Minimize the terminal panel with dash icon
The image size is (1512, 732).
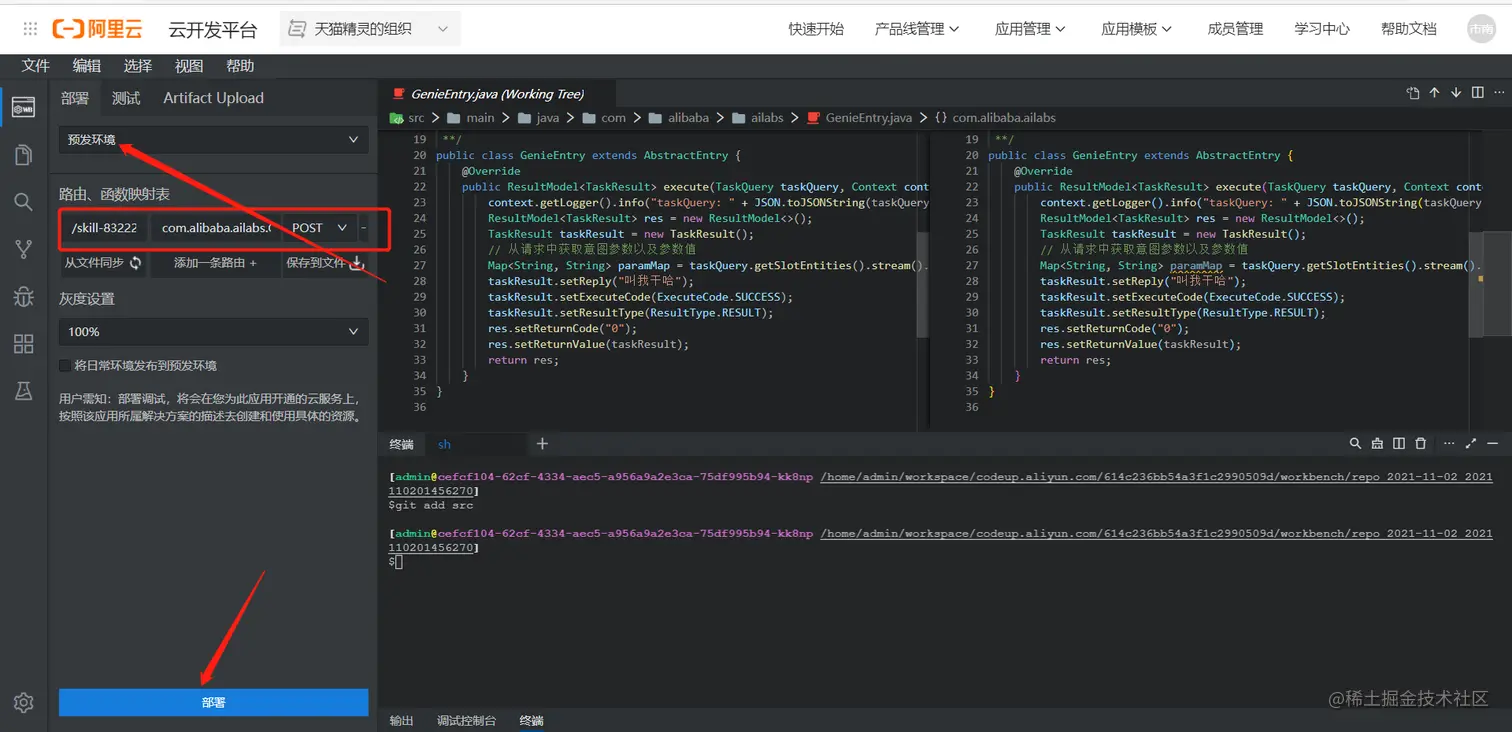pyautogui.click(x=1493, y=443)
